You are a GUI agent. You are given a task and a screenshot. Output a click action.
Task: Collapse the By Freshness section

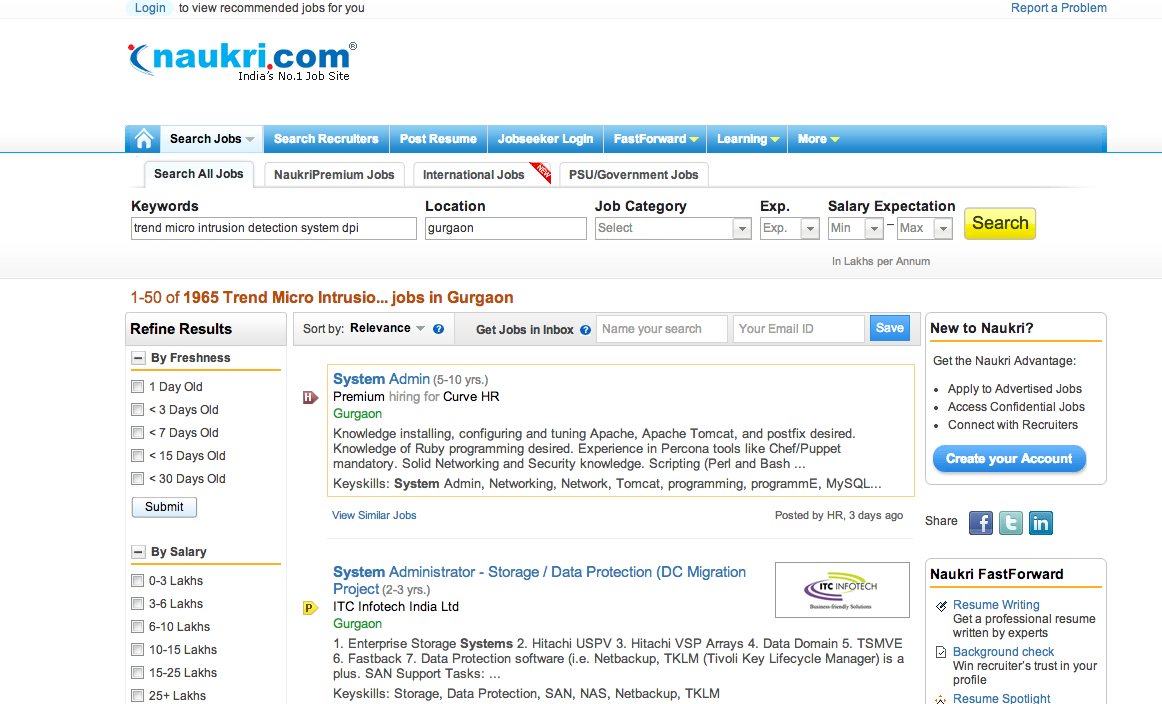click(x=138, y=358)
